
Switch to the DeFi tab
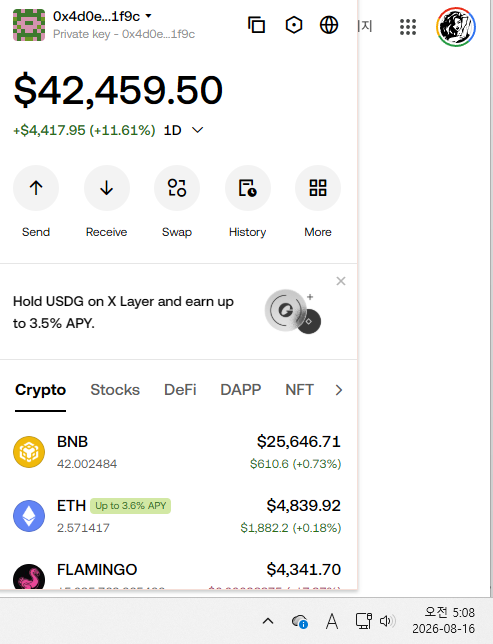[x=180, y=390]
